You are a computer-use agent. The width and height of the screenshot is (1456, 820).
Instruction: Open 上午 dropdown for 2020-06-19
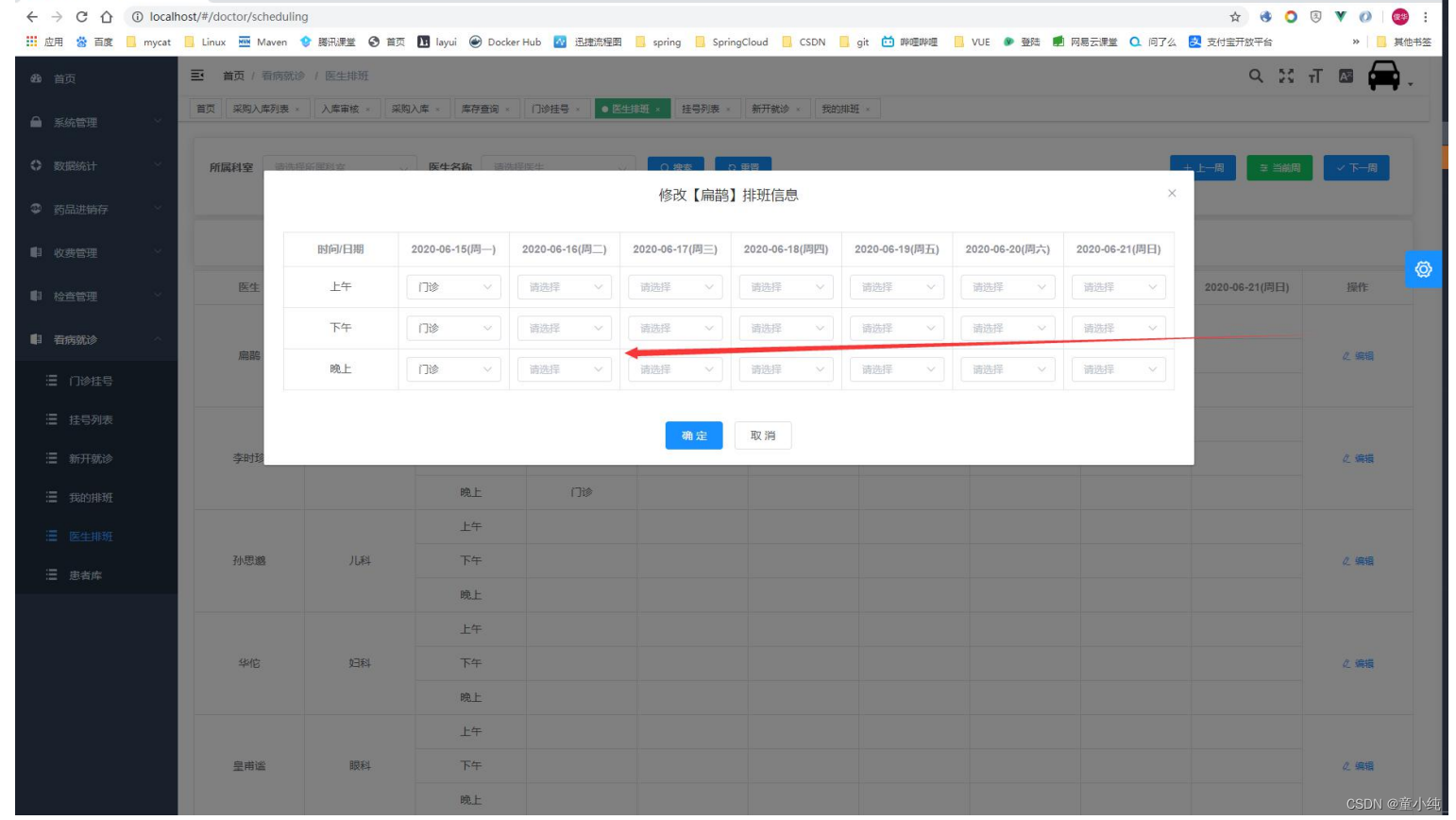coord(897,287)
